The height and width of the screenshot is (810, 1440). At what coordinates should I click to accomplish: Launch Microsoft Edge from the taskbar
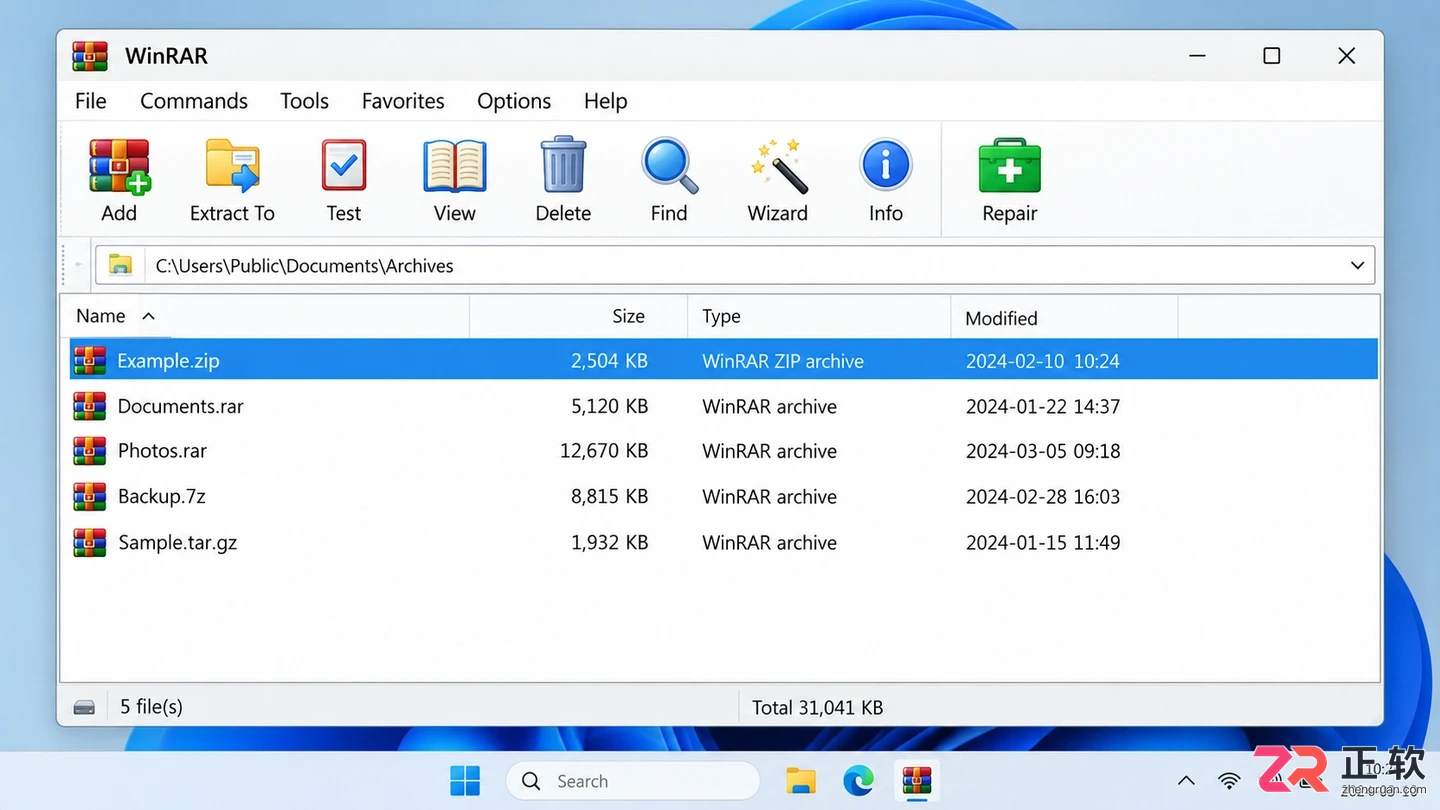858,781
